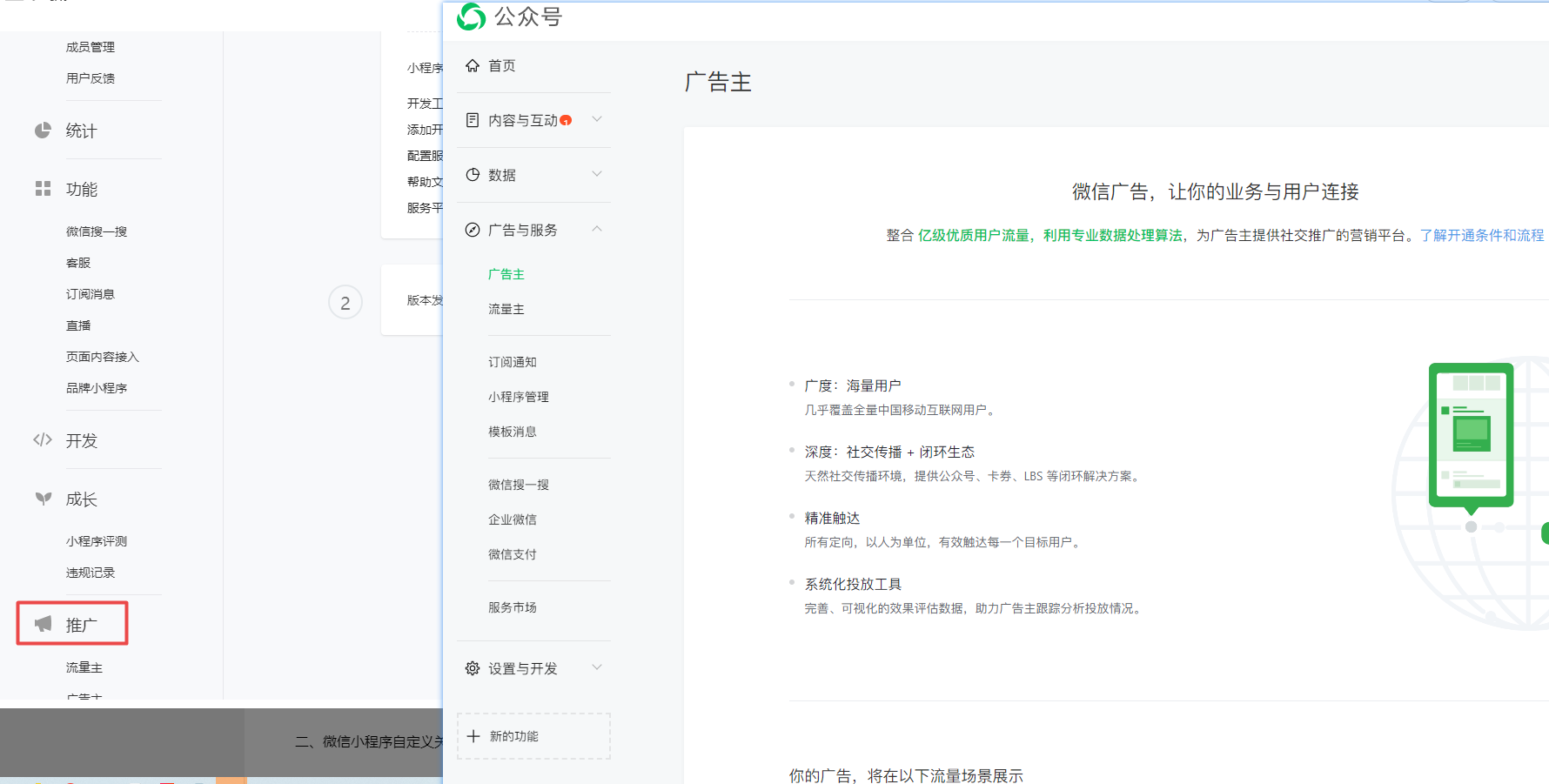This screenshot has height=784, width=1549.
Task: Open 流量主 in the 公众号 sidebar
Action: (x=506, y=309)
